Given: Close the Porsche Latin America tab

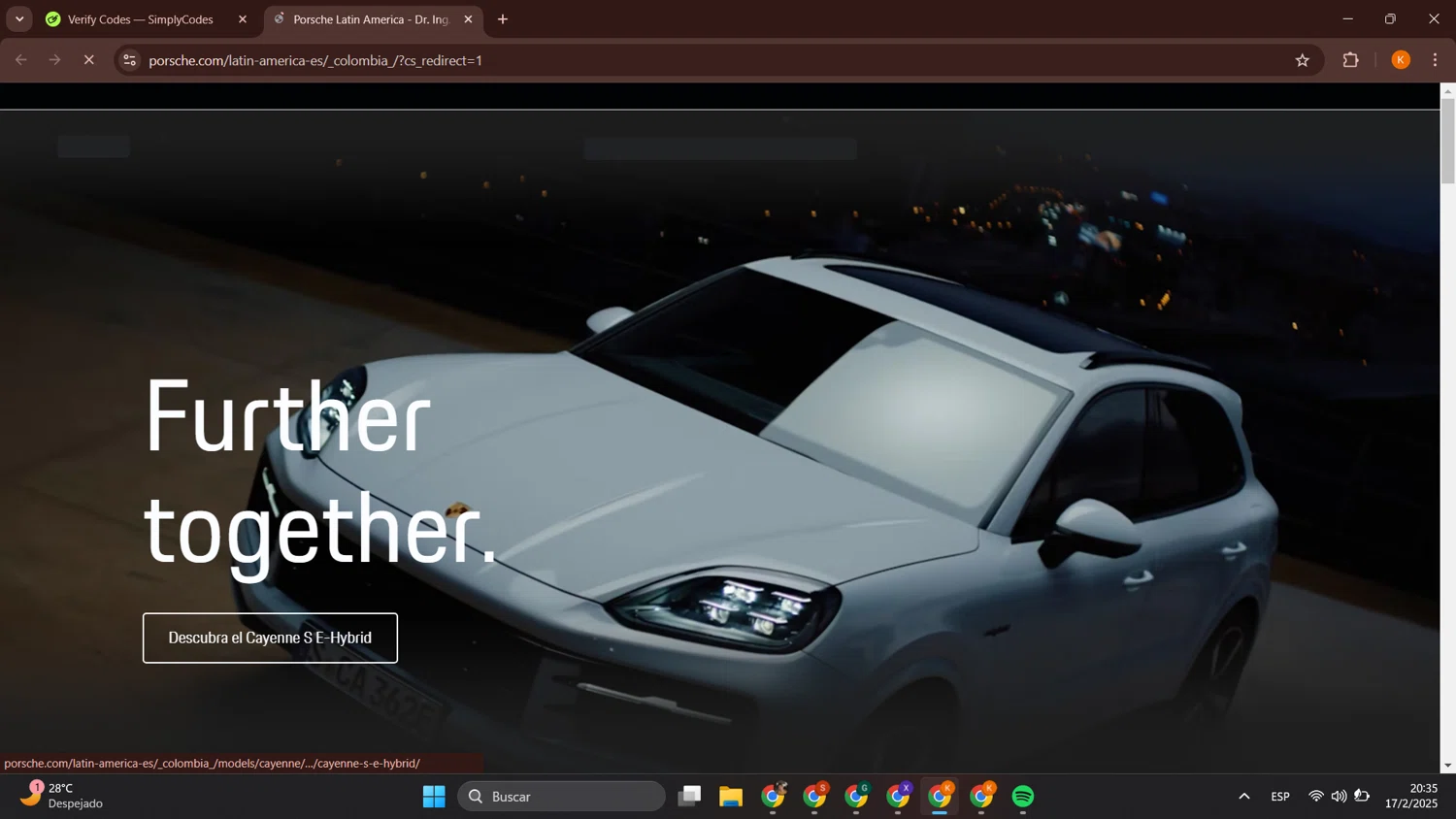Looking at the screenshot, I should (468, 19).
